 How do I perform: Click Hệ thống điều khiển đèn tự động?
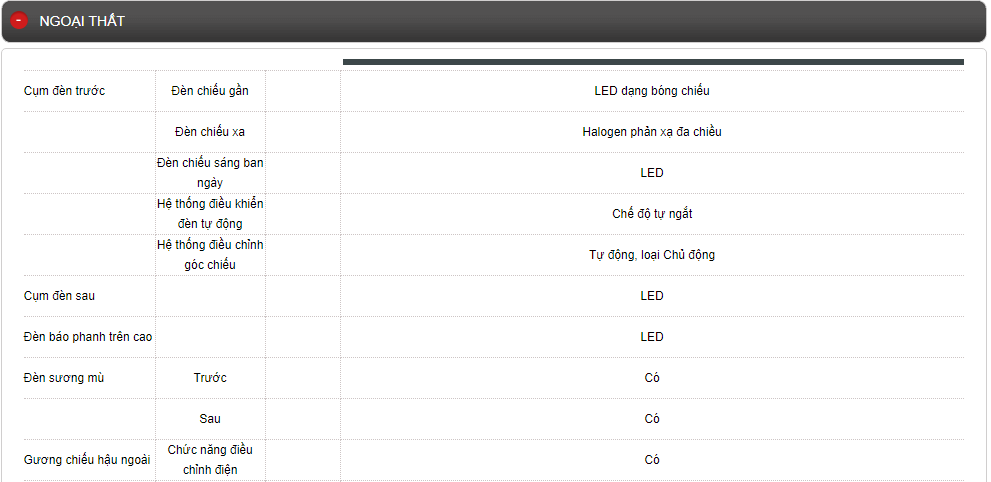click(210, 213)
